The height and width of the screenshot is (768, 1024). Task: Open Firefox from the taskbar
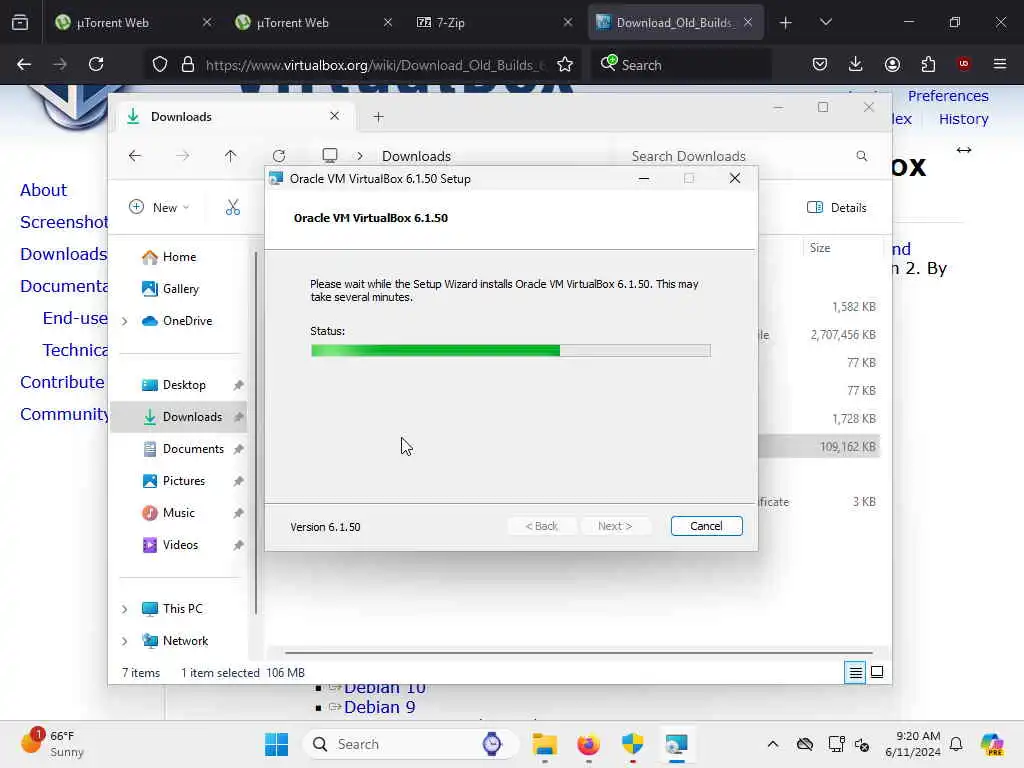588,744
